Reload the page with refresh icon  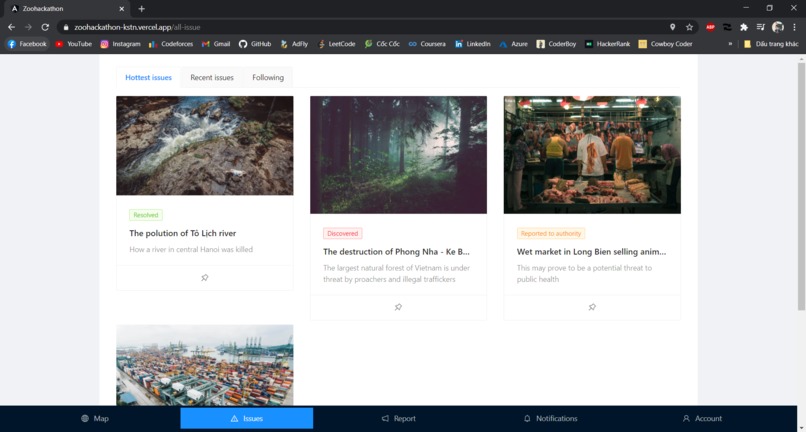click(x=45, y=27)
